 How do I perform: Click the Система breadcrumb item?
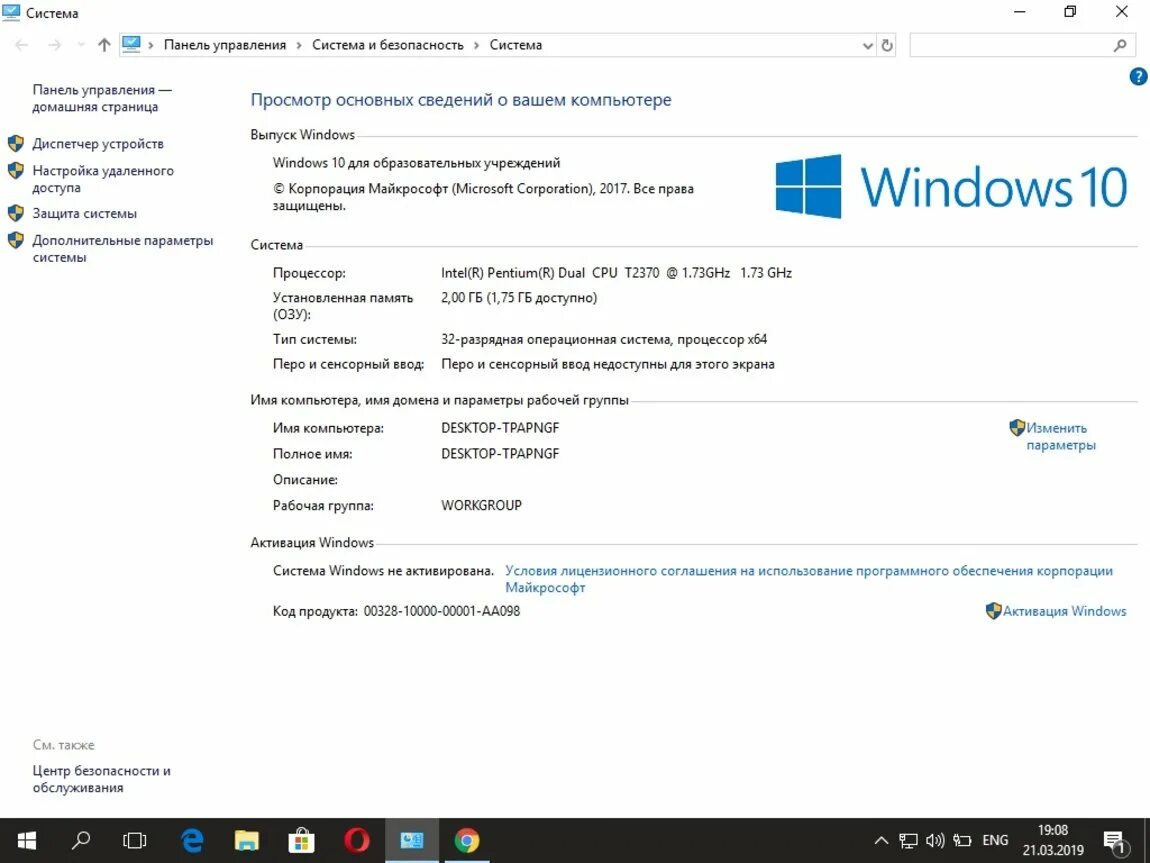pos(516,45)
